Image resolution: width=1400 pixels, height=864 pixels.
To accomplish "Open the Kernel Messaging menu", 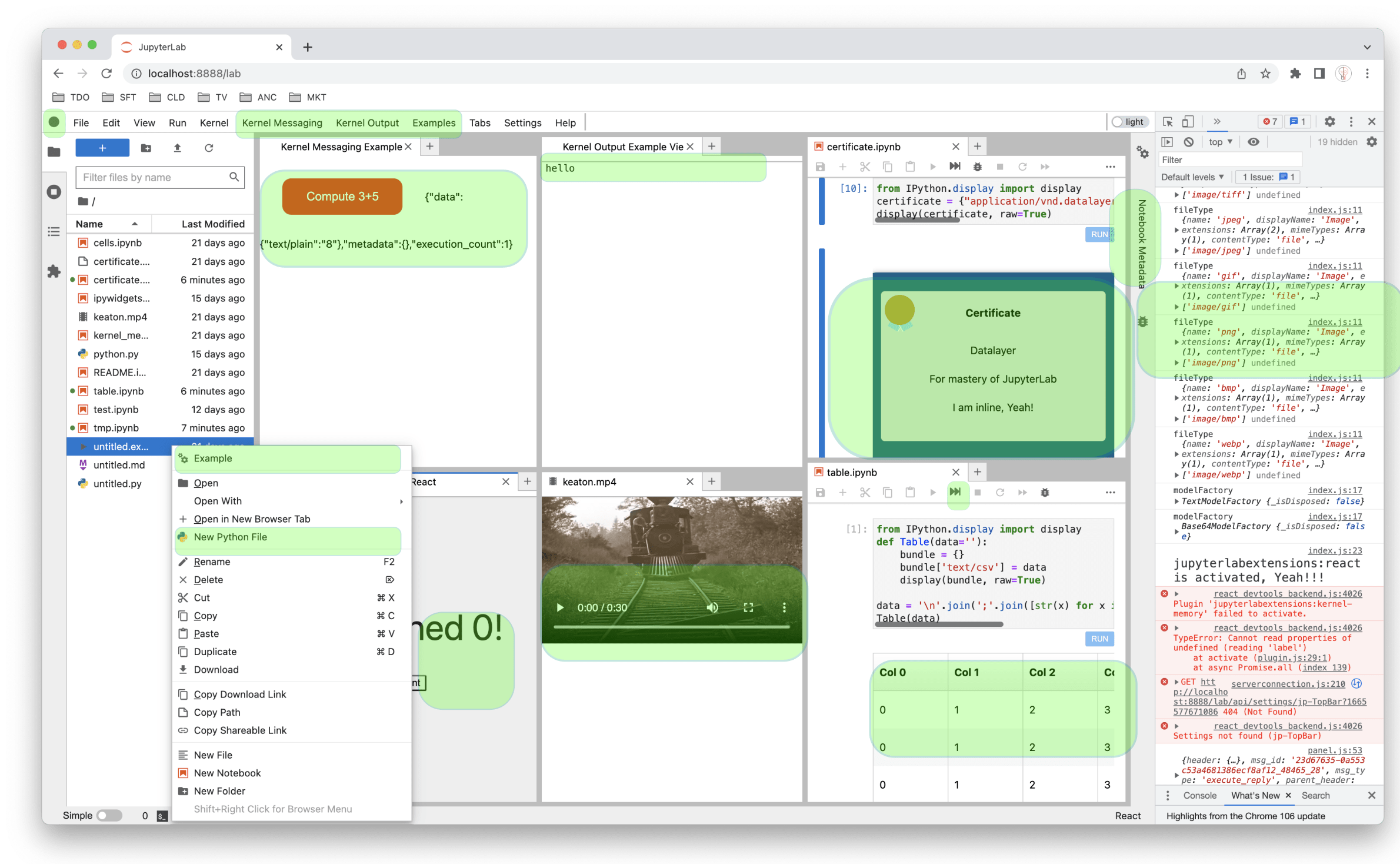I will point(282,122).
